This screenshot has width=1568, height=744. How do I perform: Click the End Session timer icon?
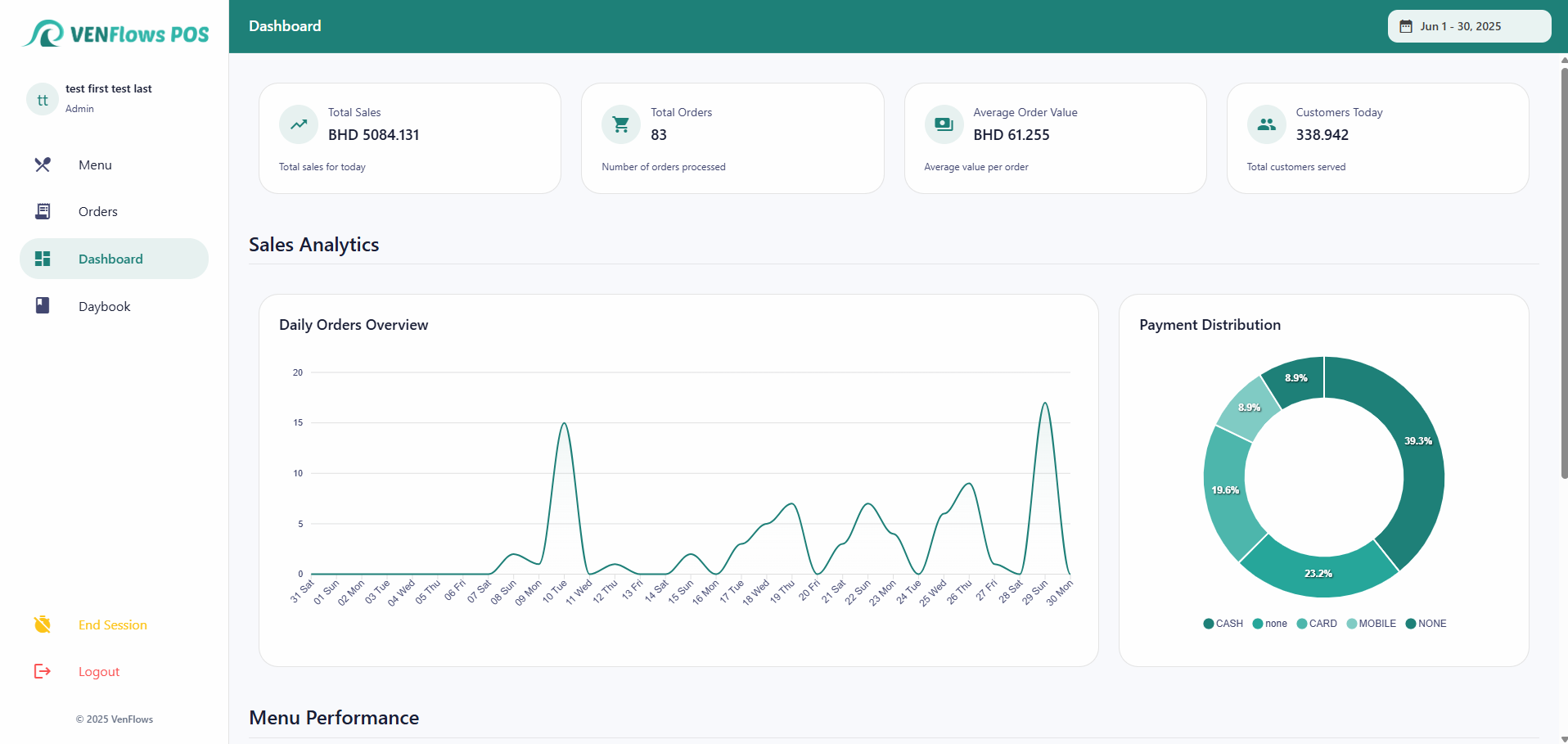click(x=43, y=625)
